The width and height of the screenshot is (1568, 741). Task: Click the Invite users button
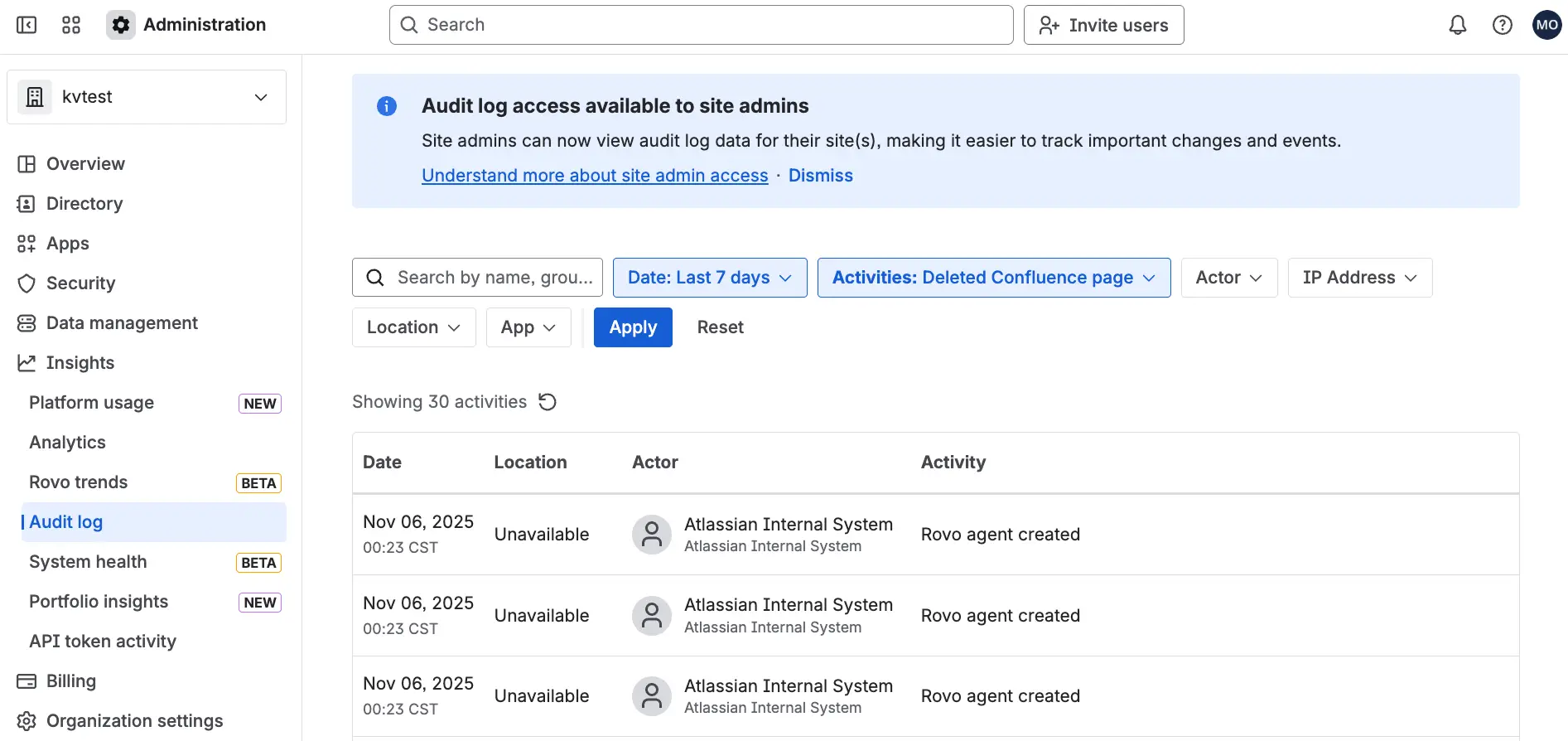(x=1104, y=25)
